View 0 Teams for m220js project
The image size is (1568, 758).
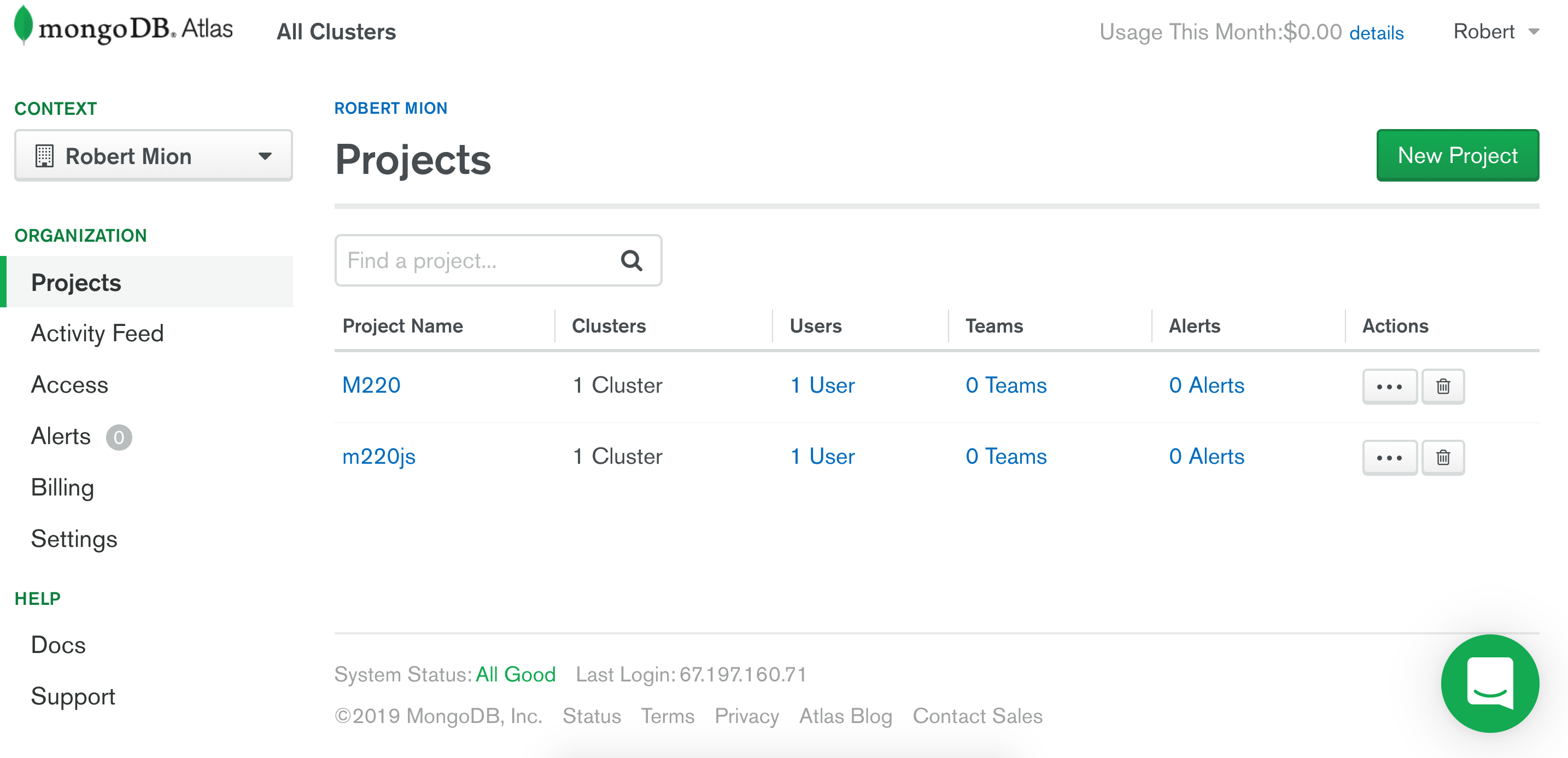(x=1005, y=457)
